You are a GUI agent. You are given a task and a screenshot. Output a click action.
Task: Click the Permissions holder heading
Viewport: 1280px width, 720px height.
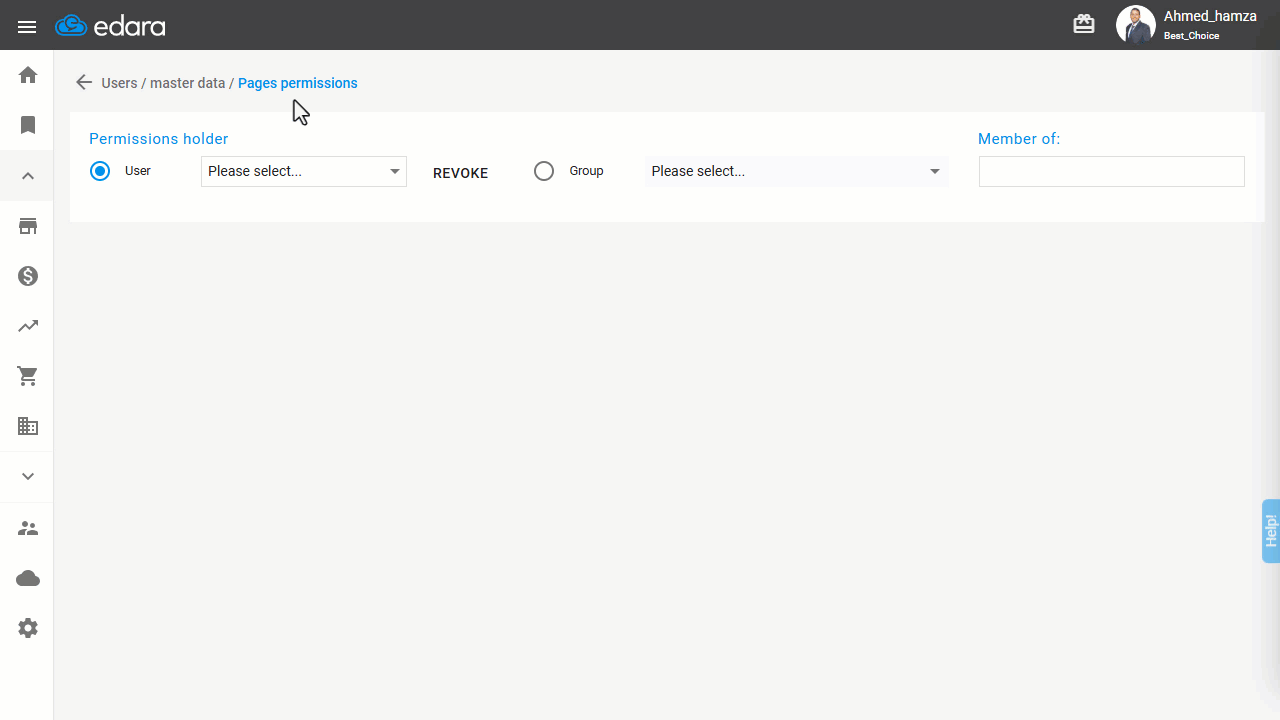[159, 139]
